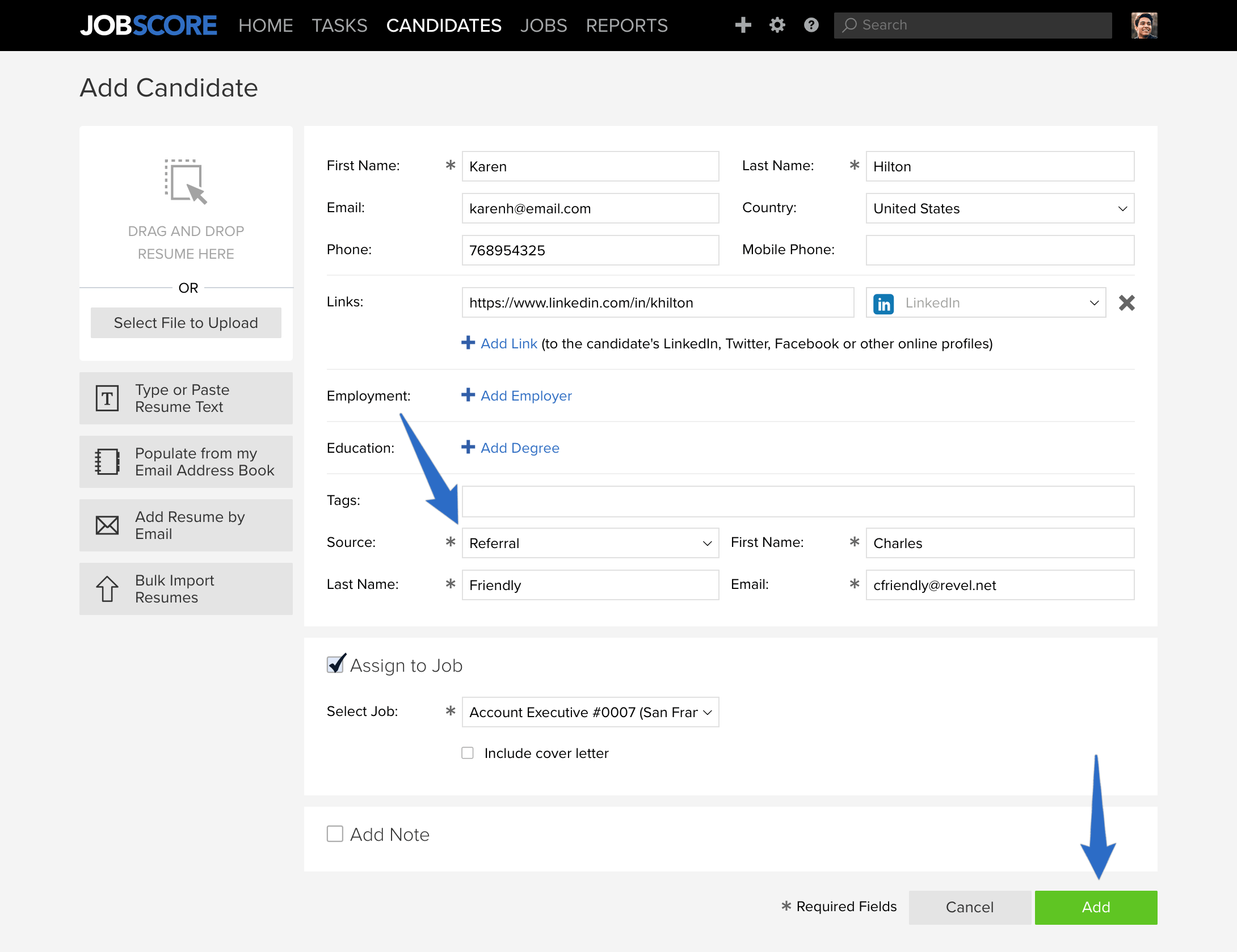Go to the HOME menu
The width and height of the screenshot is (1237, 952).
(266, 26)
